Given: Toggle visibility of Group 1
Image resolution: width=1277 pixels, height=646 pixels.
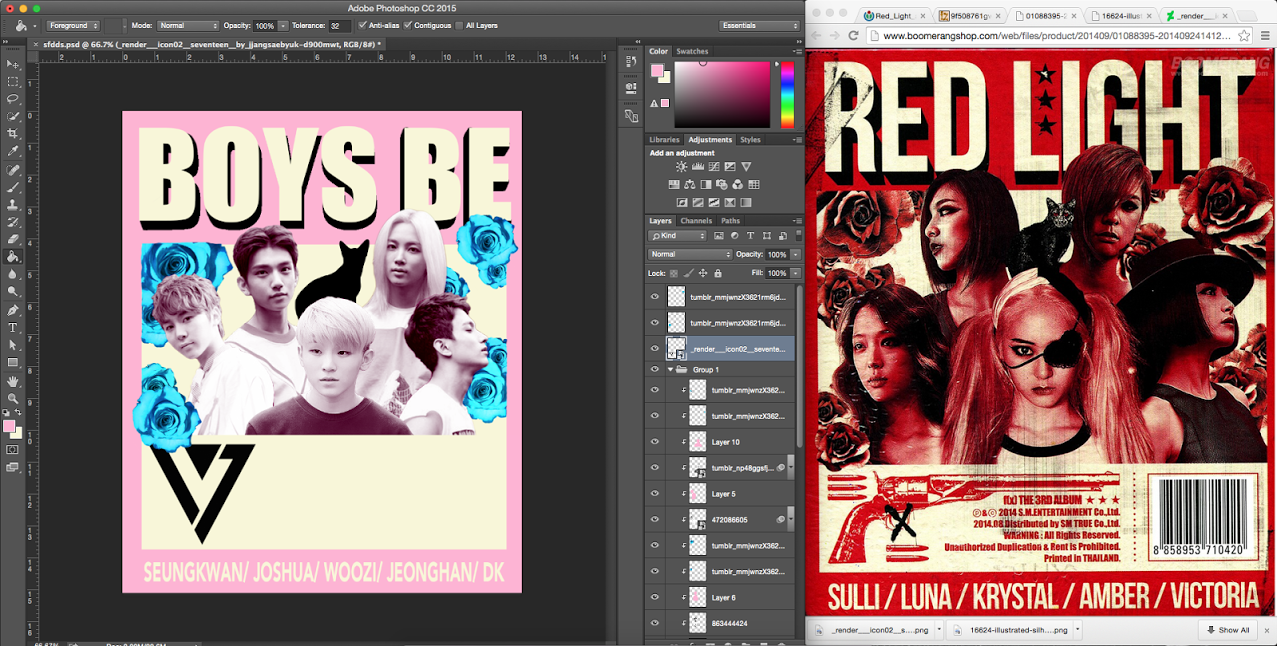Looking at the screenshot, I should pyautogui.click(x=655, y=370).
